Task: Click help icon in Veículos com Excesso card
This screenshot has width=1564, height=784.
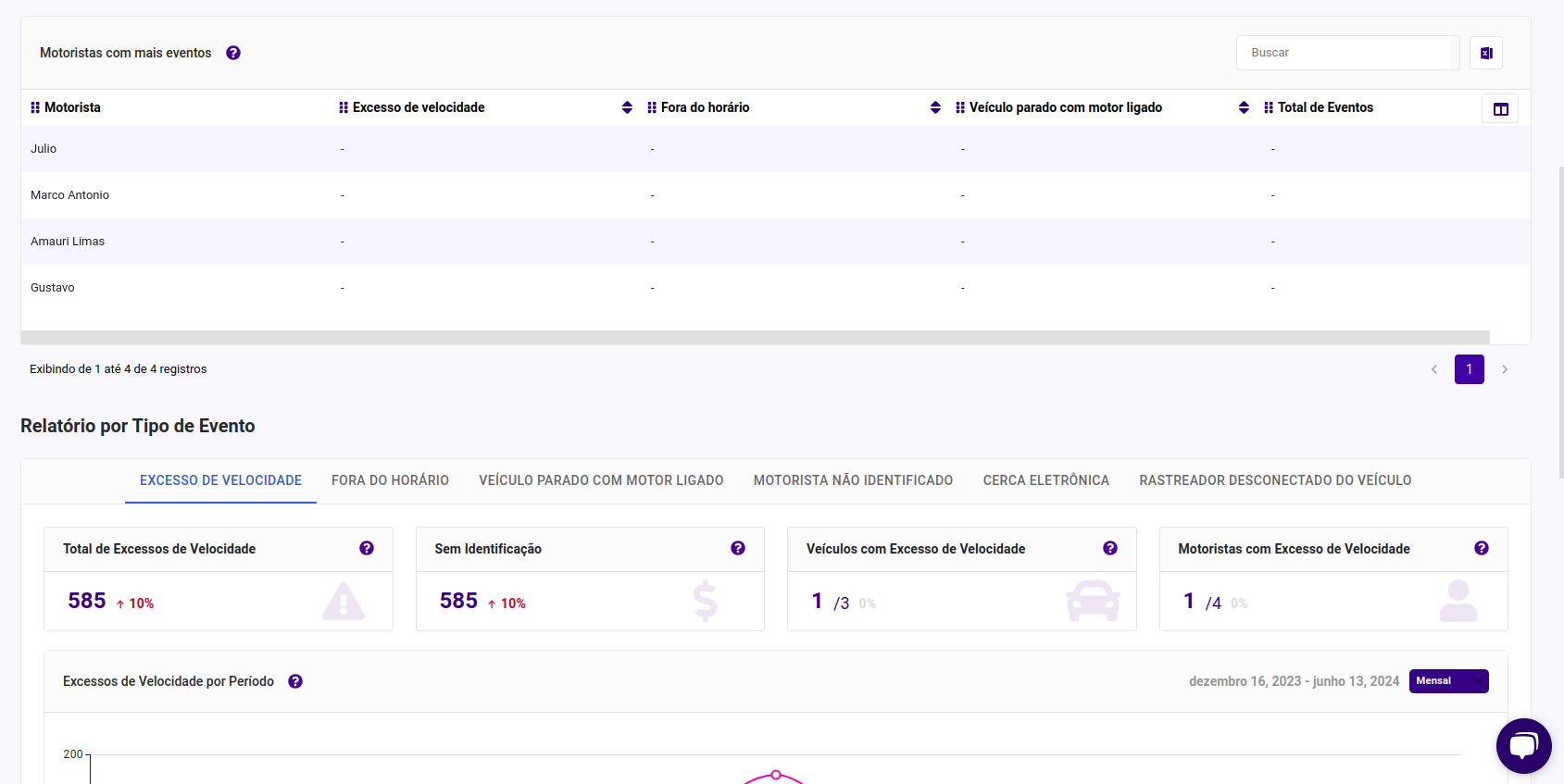Action: (1110, 548)
